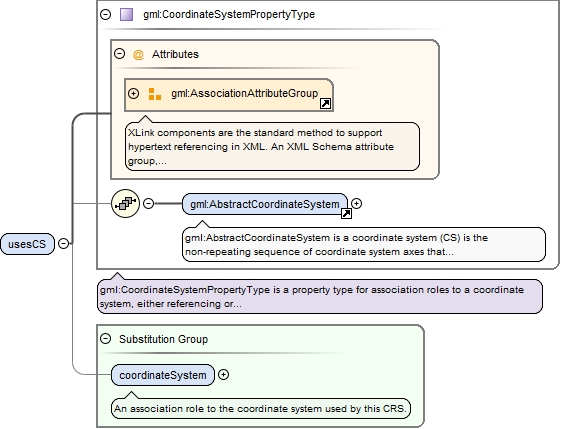Select the usesCS element node
The width and height of the screenshot is (561, 429).
point(28,244)
